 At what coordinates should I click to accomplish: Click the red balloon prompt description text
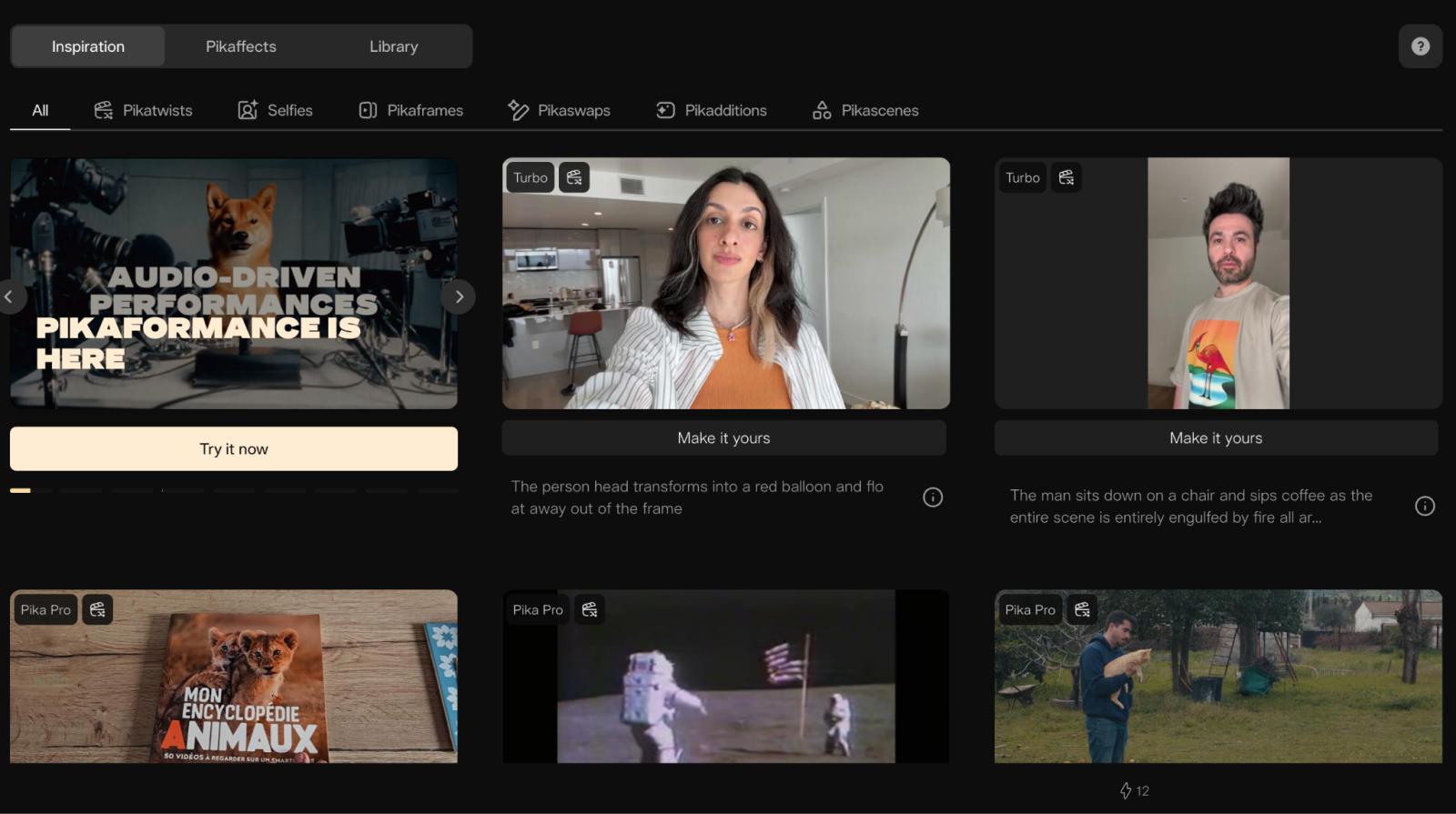coord(697,497)
